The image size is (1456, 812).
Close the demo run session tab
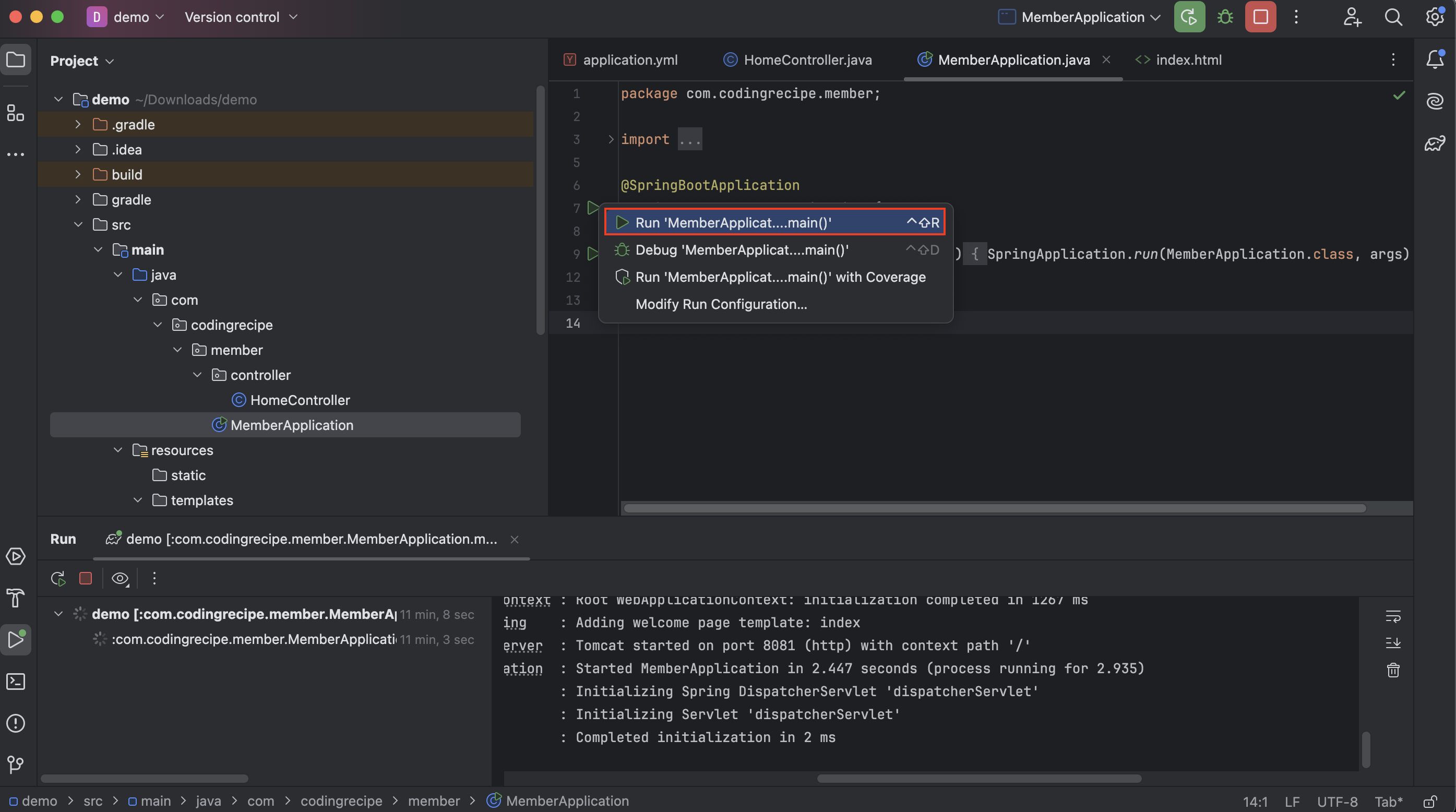point(515,539)
